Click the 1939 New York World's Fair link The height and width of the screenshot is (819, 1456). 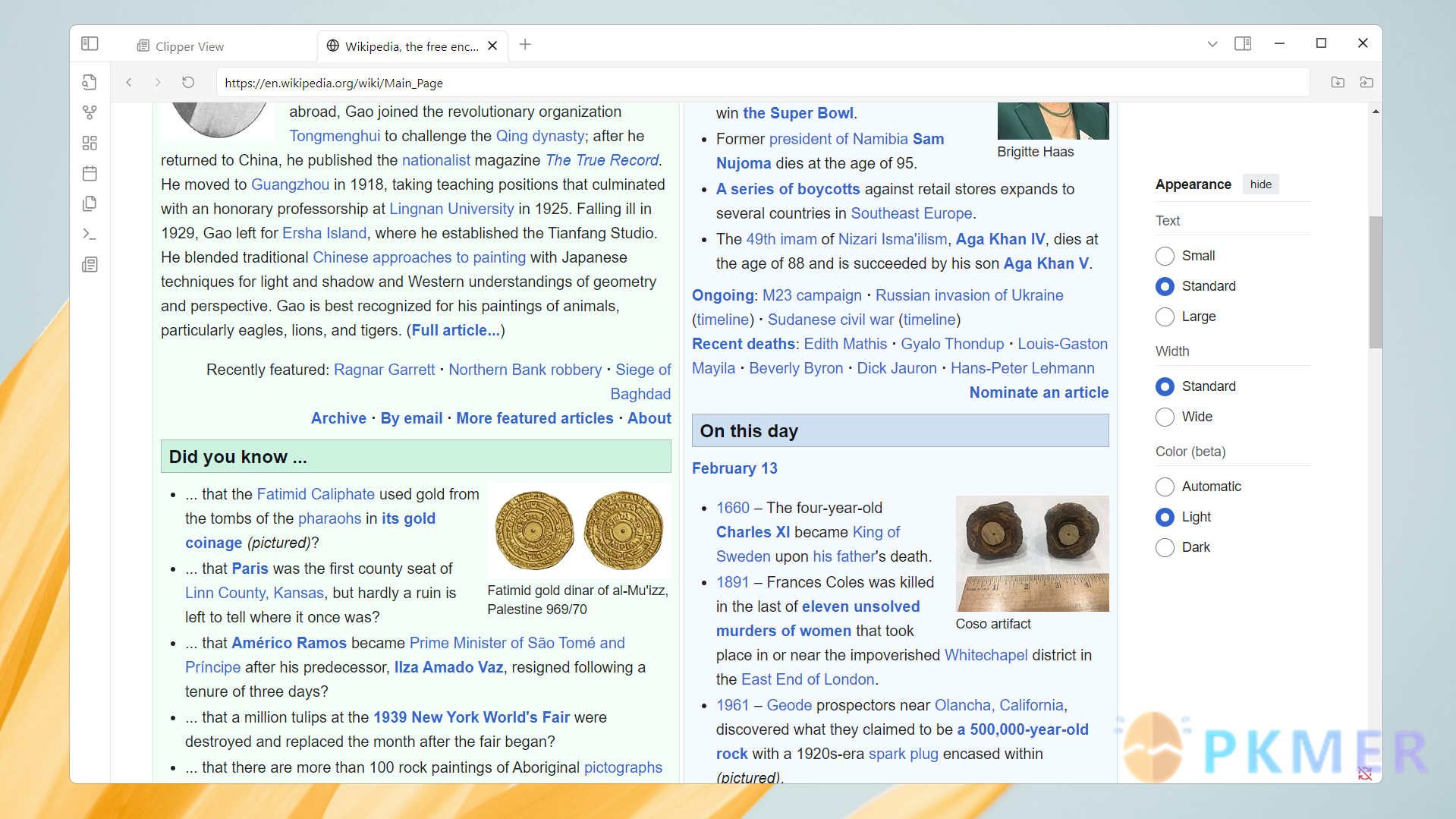(471, 717)
